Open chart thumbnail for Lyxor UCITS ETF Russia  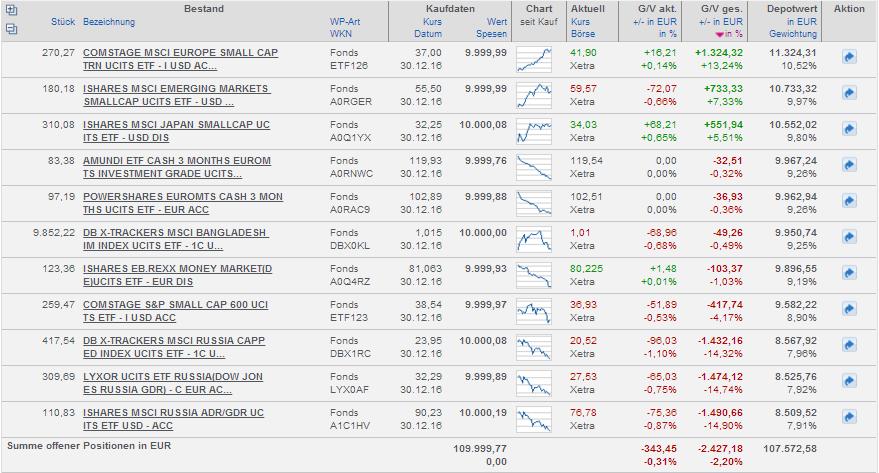(x=534, y=383)
